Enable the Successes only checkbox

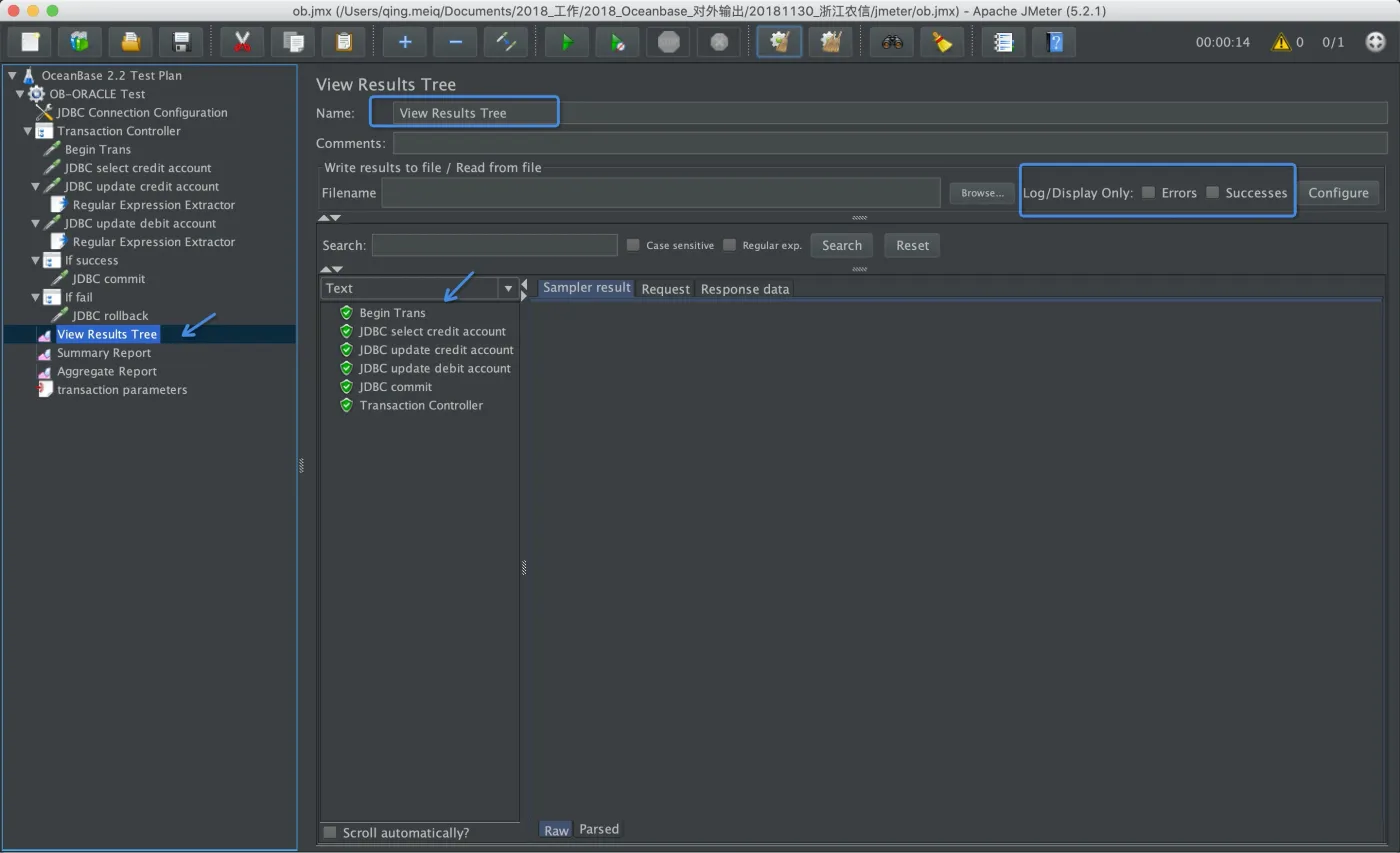[1212, 192]
